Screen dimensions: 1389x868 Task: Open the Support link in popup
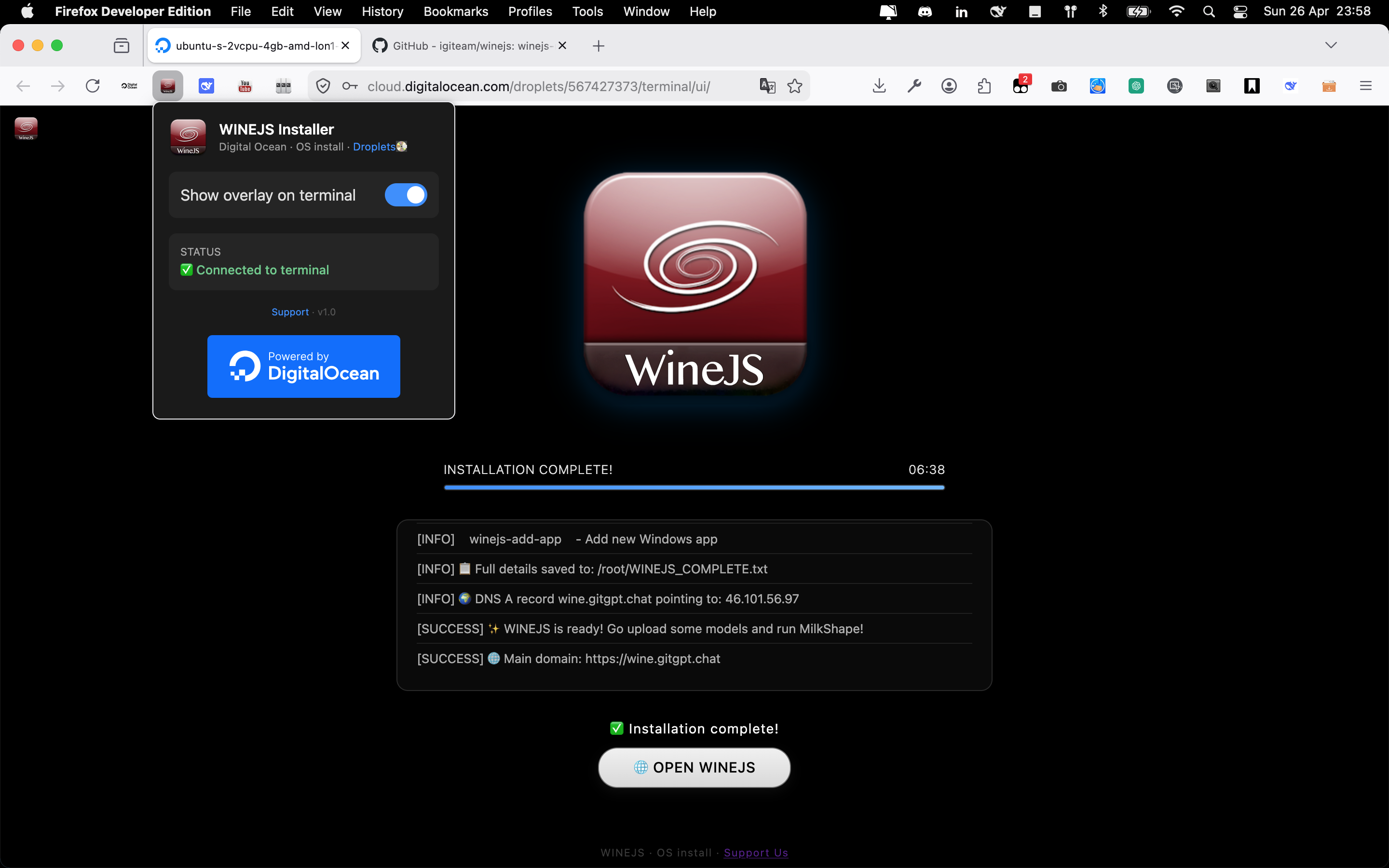pyautogui.click(x=290, y=312)
